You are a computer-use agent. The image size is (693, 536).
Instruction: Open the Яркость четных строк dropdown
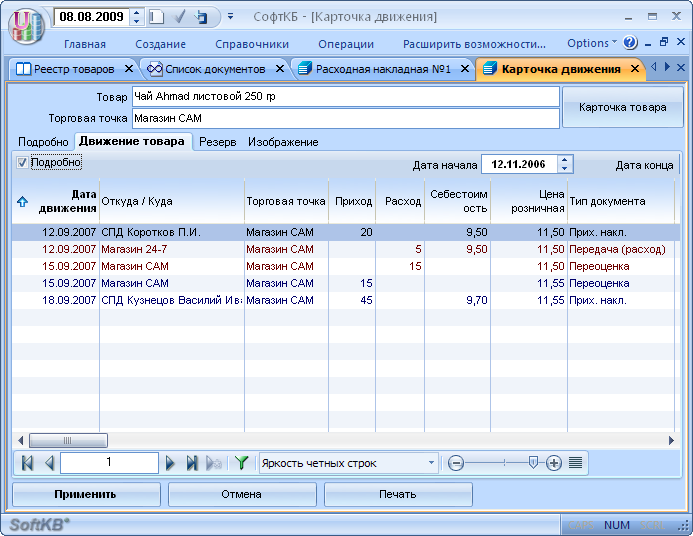tap(431, 463)
